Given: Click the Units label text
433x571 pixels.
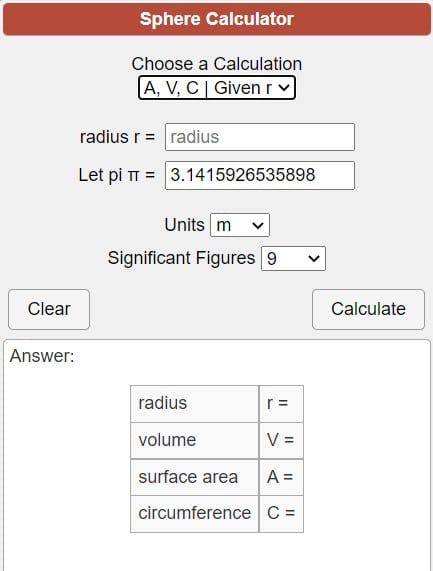Looking at the screenshot, I should tap(184, 225).
